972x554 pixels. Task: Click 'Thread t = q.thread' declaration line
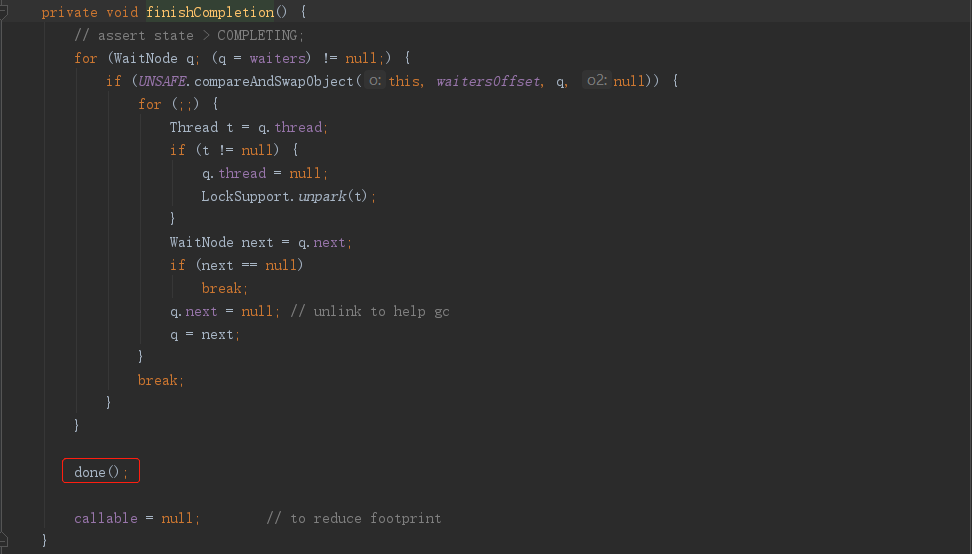(249, 127)
